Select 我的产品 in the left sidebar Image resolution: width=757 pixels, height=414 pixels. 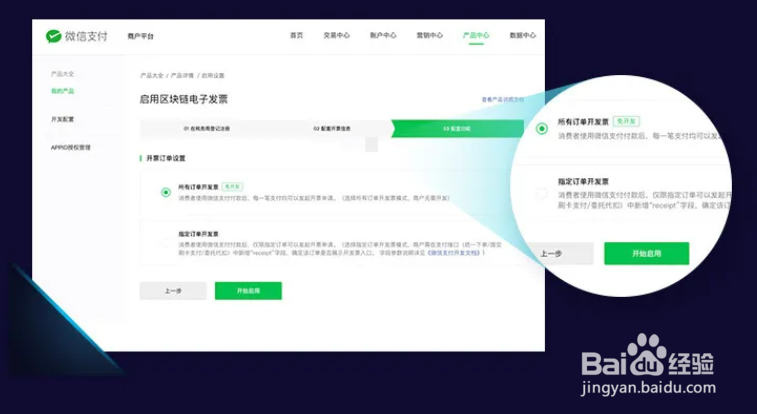pos(62,91)
